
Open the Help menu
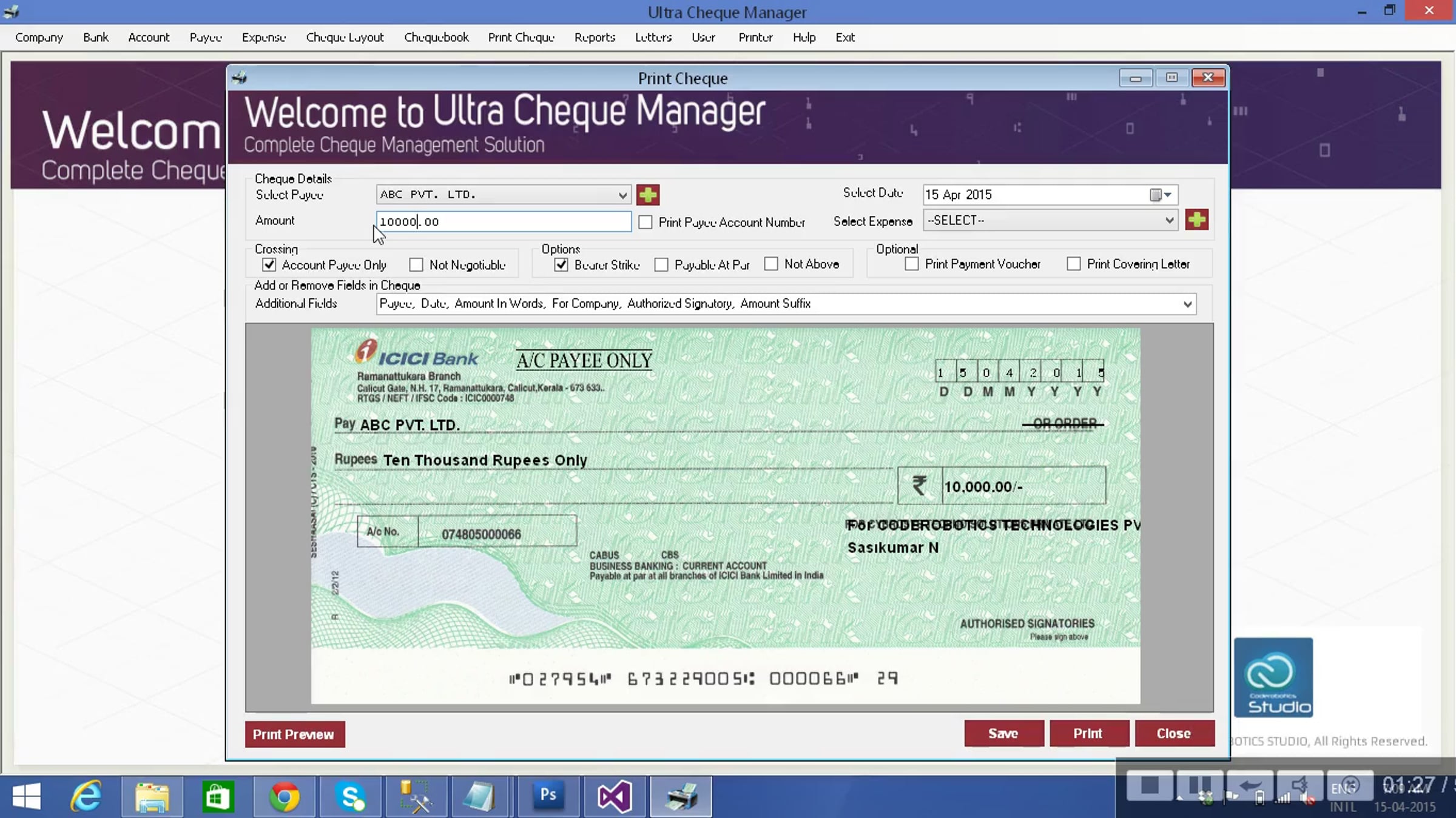[x=804, y=38]
